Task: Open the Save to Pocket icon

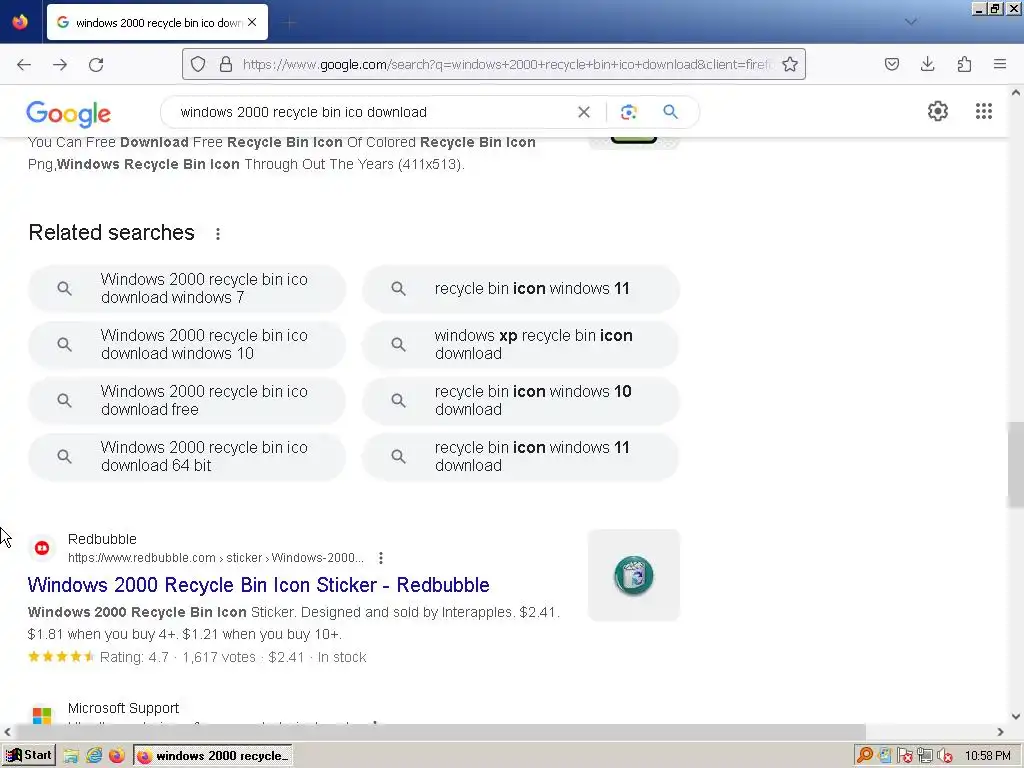Action: pos(891,64)
